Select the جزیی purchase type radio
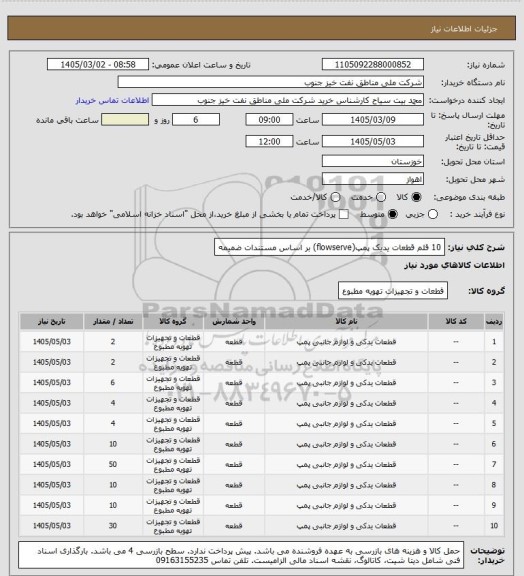Viewport: 524px width, 576px height. coord(433,214)
